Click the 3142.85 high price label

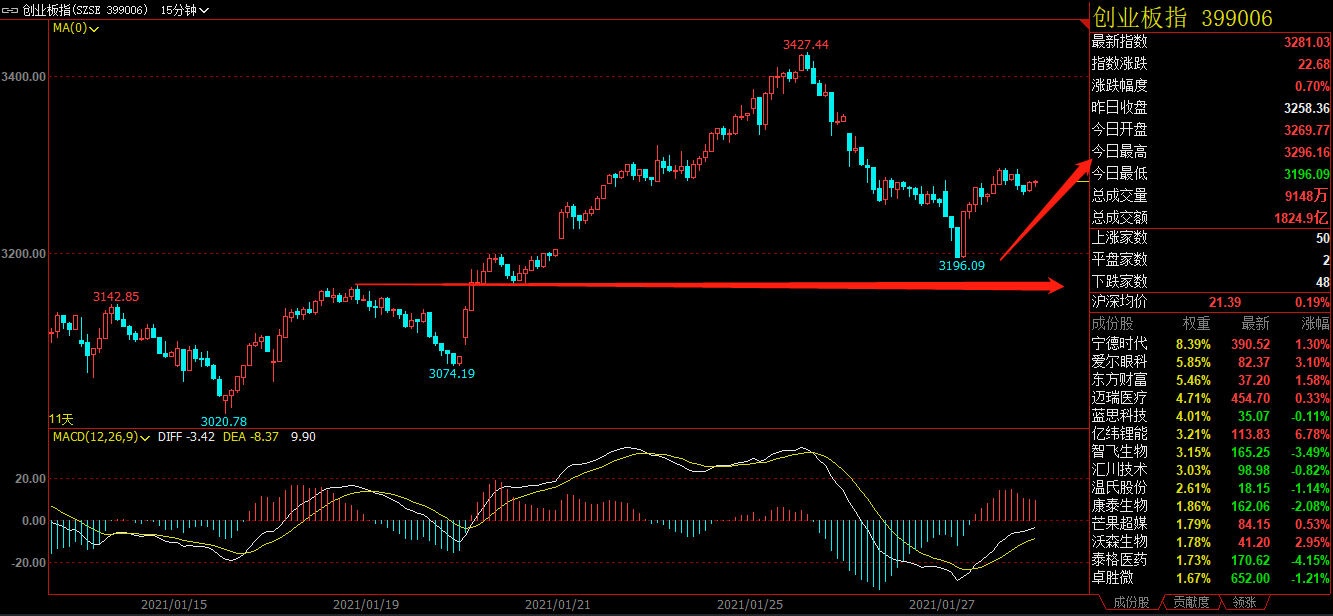tap(116, 297)
